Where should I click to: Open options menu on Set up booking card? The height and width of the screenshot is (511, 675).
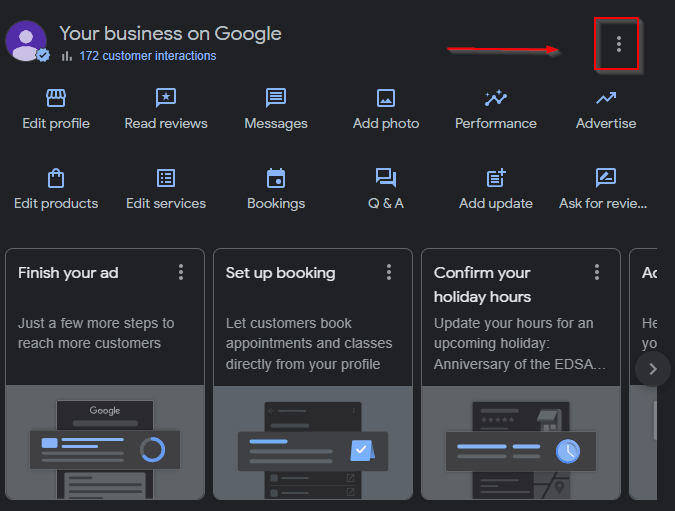coord(389,272)
